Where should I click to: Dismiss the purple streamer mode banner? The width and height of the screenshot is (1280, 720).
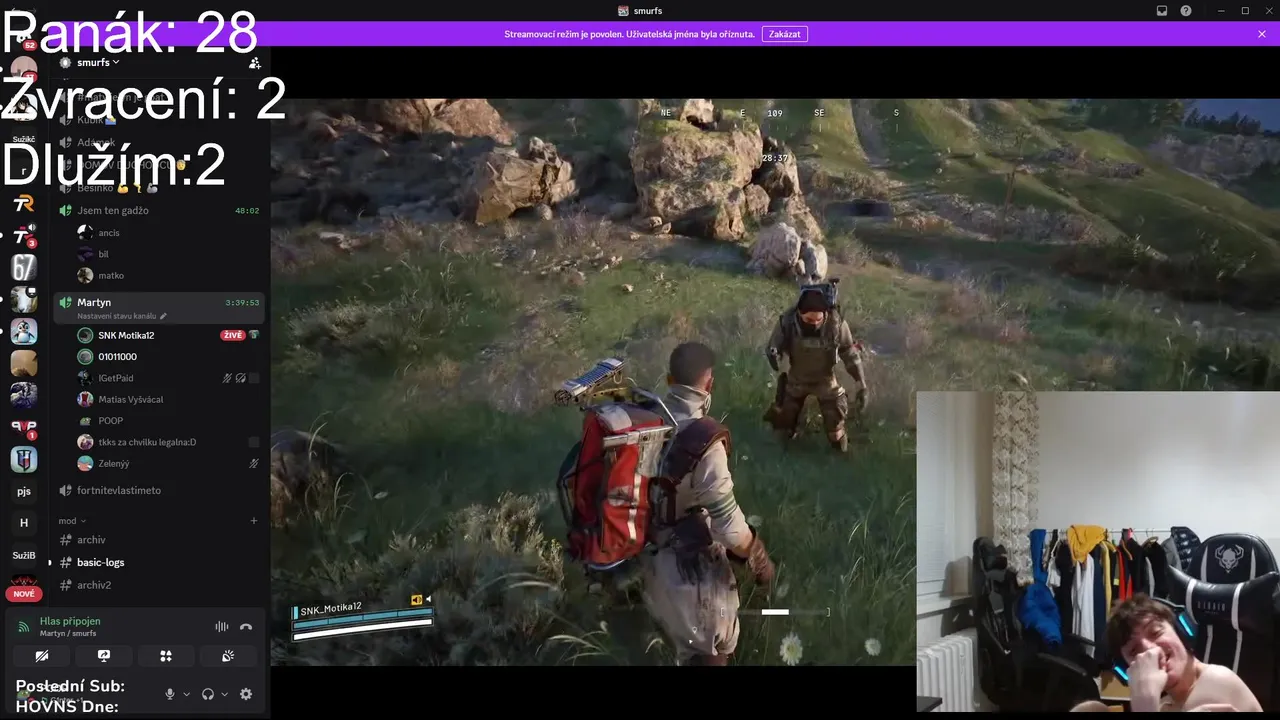pos(1262,34)
